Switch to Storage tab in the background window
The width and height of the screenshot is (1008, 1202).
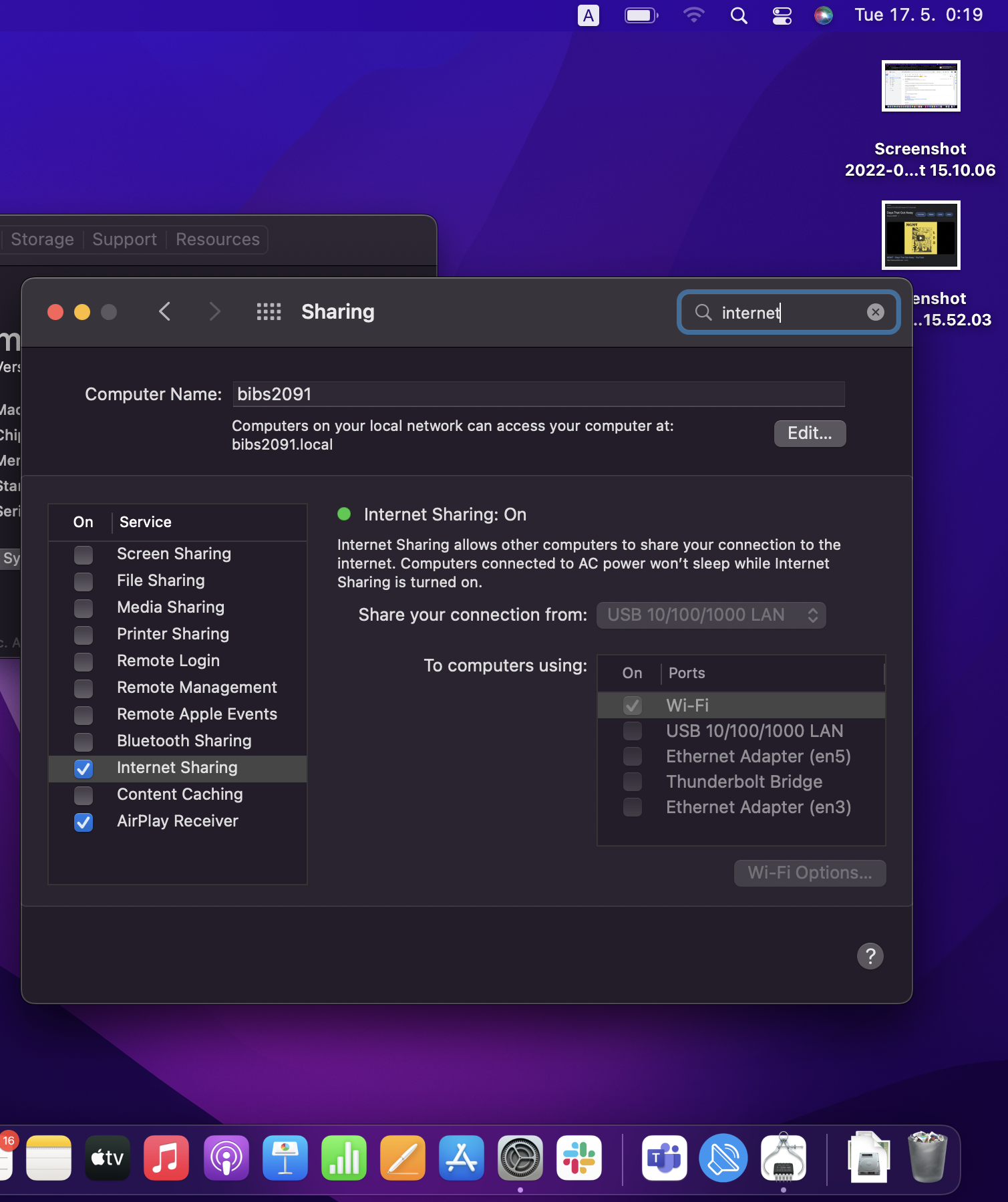42,239
